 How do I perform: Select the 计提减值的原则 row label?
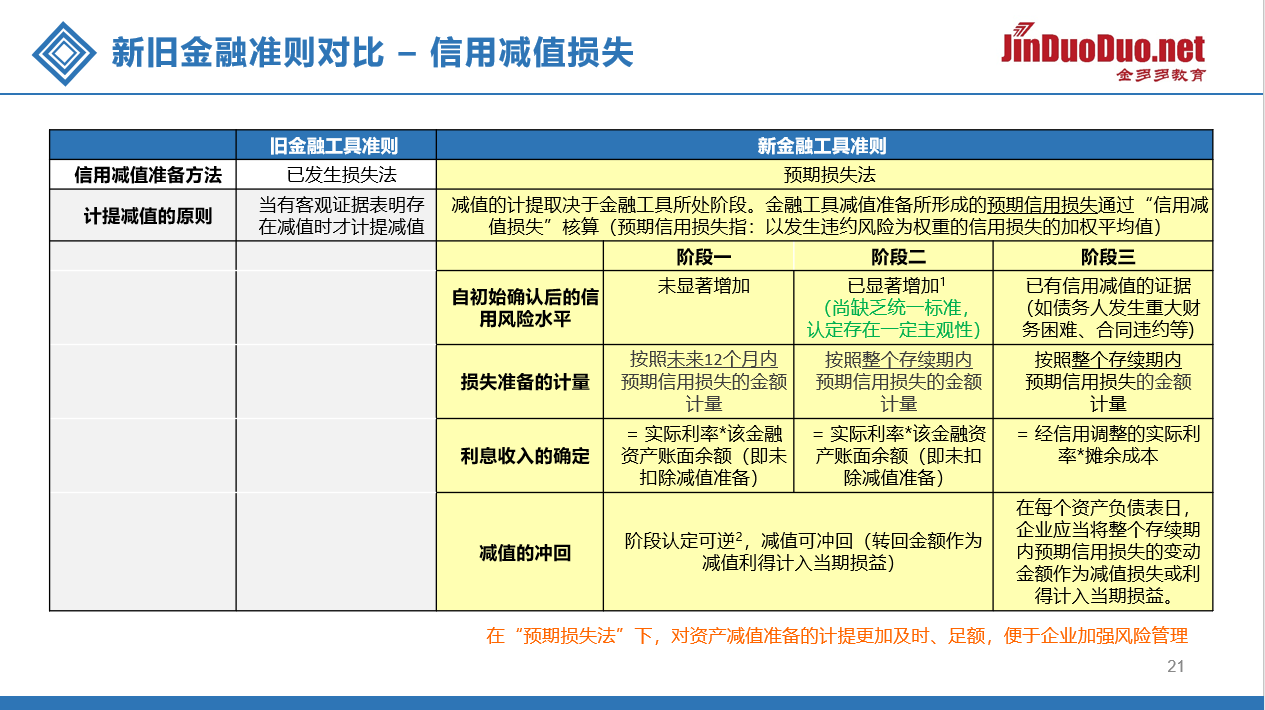tap(143, 215)
